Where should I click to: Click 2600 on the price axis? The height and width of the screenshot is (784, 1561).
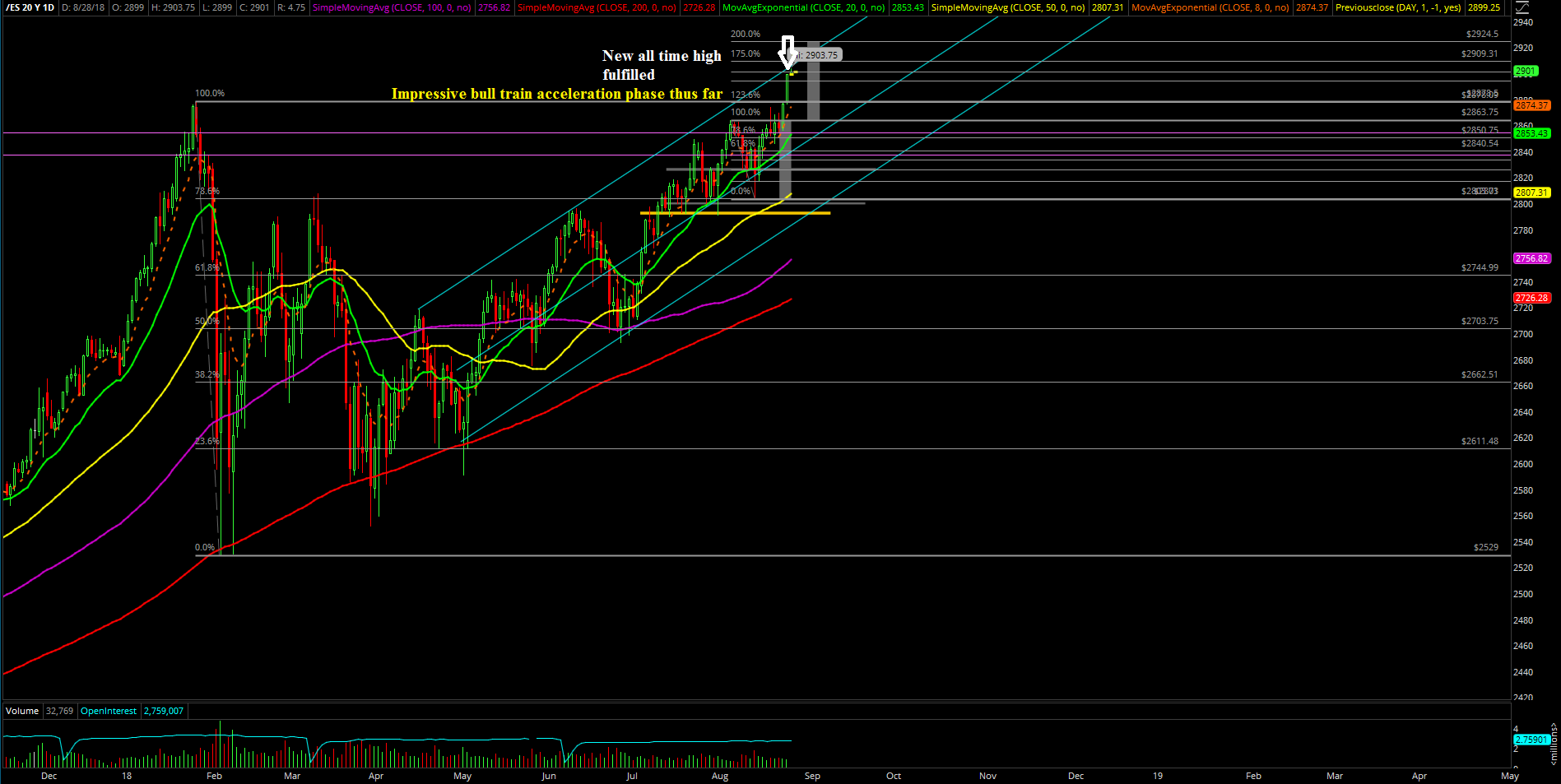[x=1523, y=464]
